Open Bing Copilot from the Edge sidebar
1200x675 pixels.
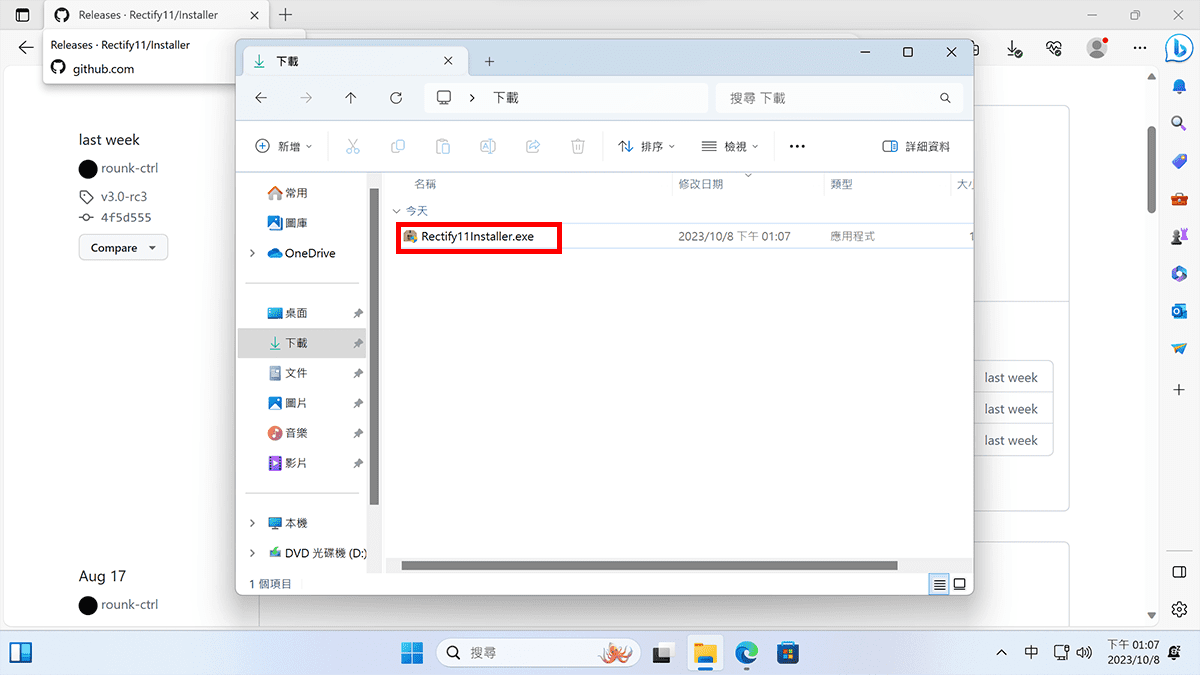click(x=1179, y=47)
